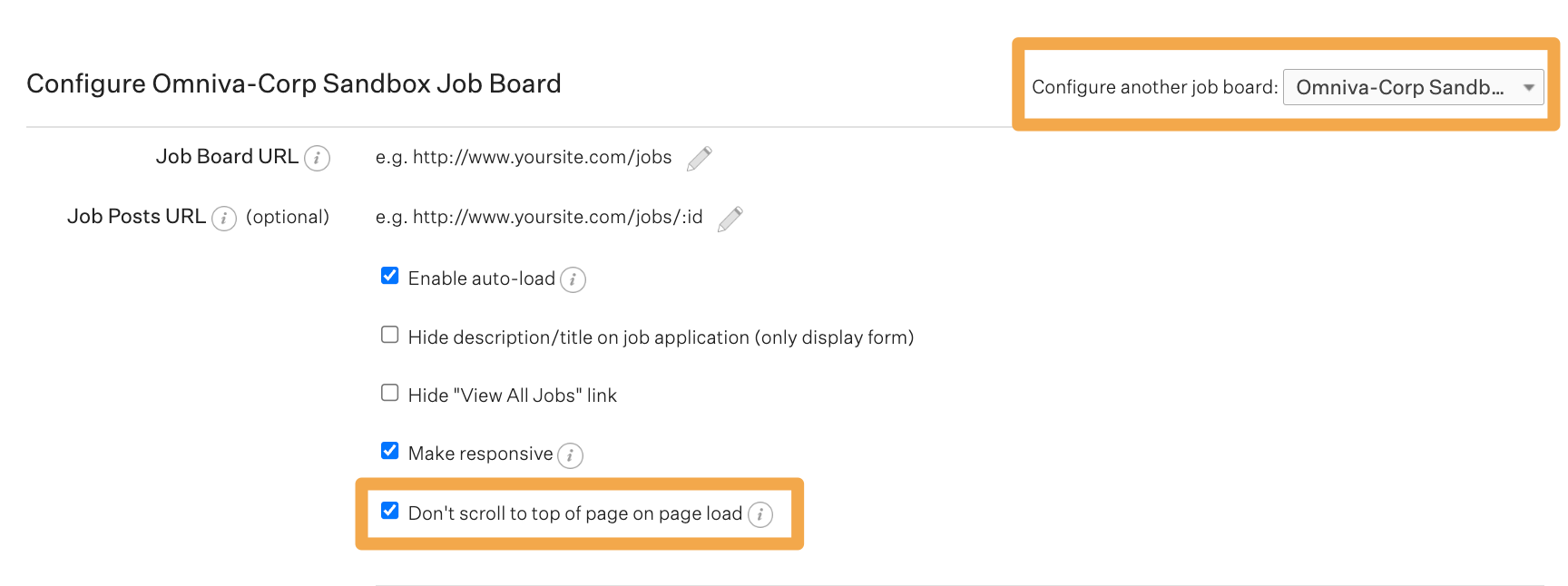Disable Don't scroll to top on page load

point(389,511)
